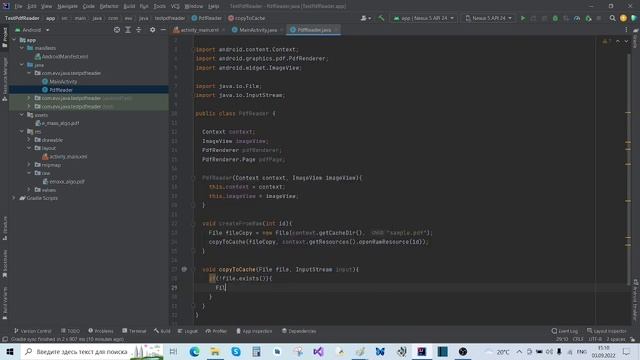Run the app with the green play button
The width and height of the screenshot is (640, 360).
coord(523,18)
